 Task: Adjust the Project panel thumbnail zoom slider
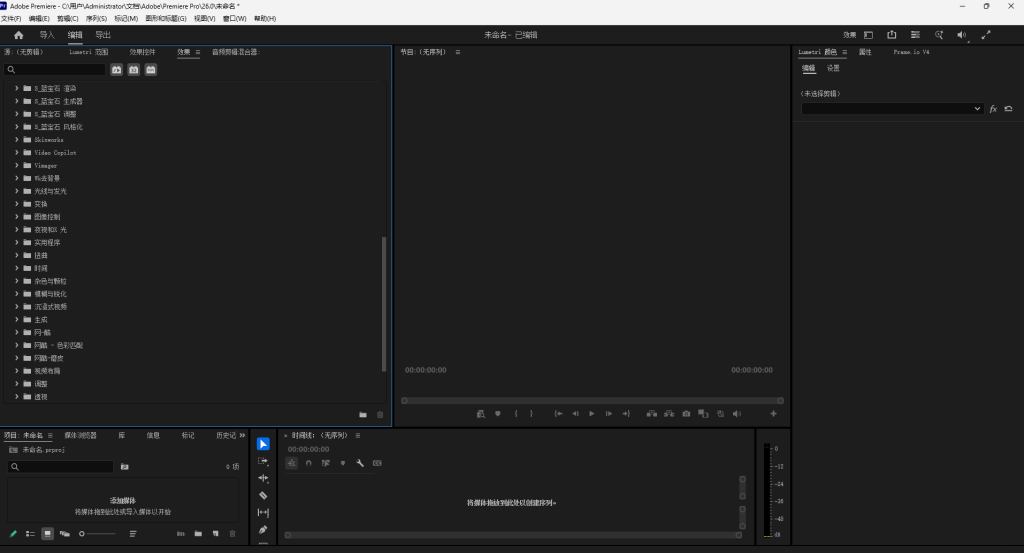(97, 533)
